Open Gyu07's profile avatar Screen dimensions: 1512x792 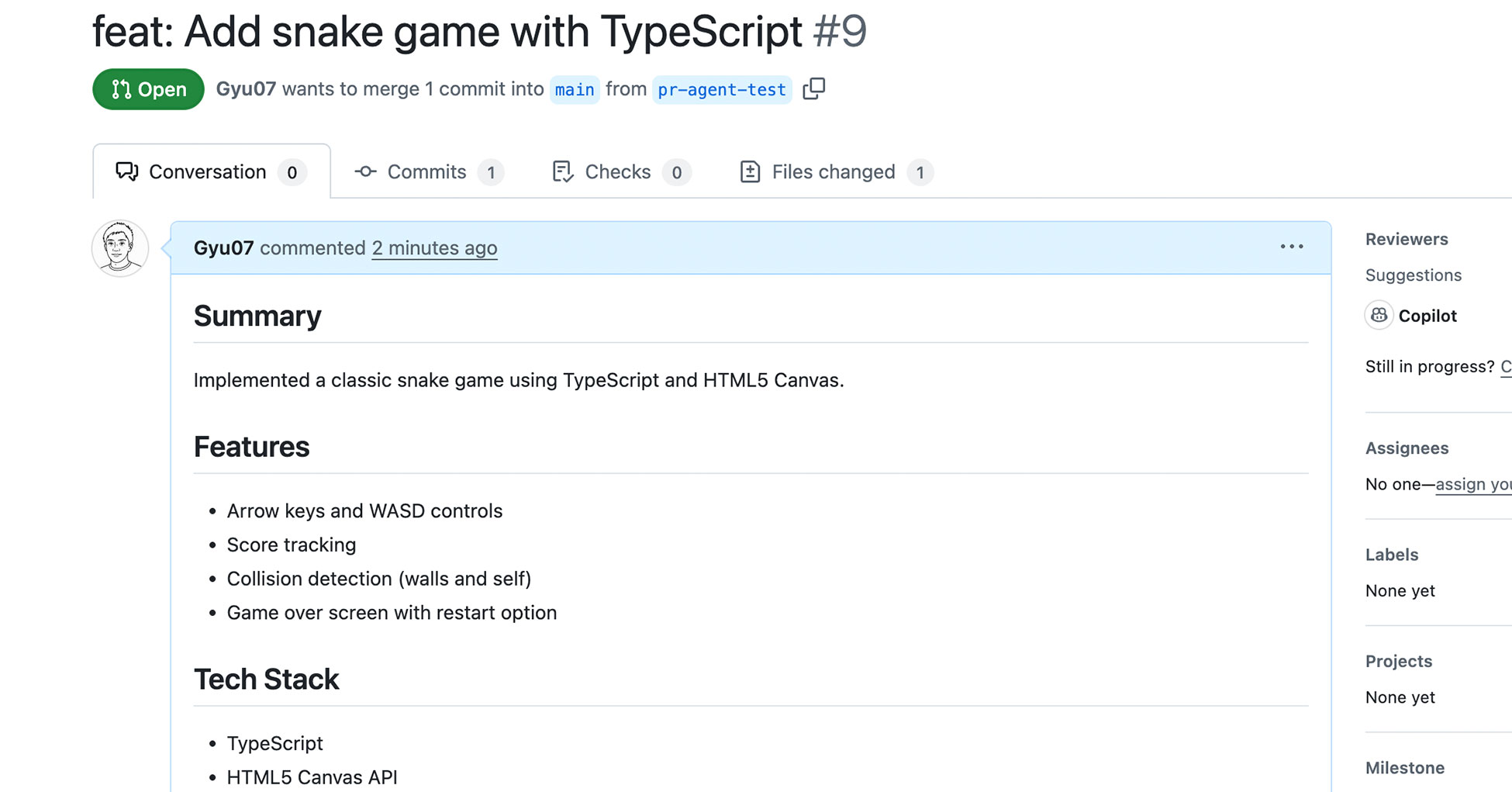coord(120,248)
